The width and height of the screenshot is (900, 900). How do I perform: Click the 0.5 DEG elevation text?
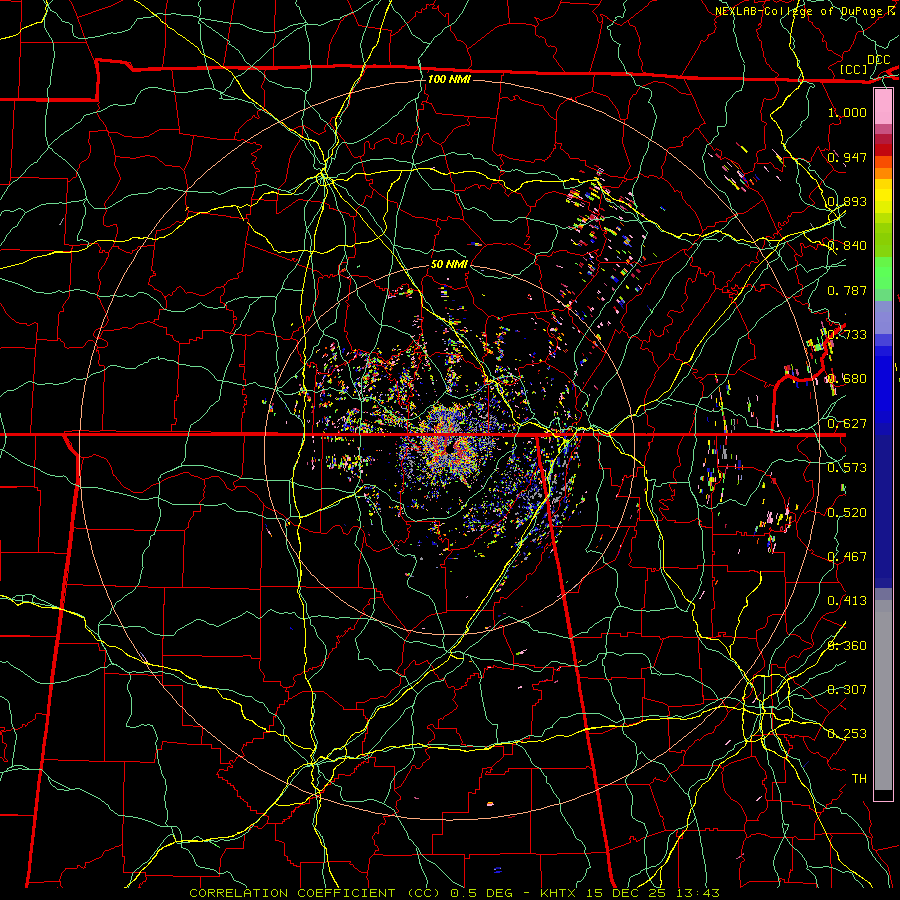(481, 893)
